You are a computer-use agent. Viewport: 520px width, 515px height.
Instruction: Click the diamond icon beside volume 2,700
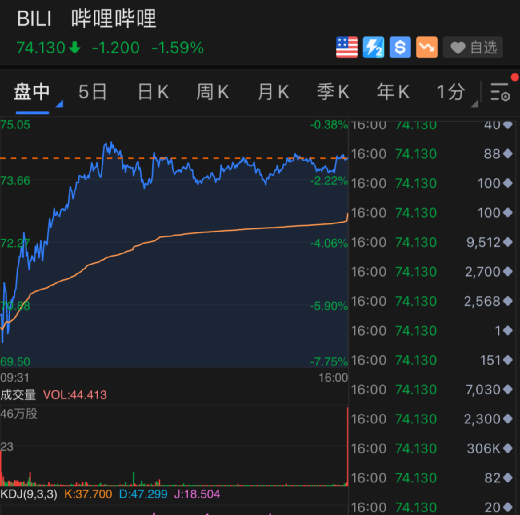[508, 272]
